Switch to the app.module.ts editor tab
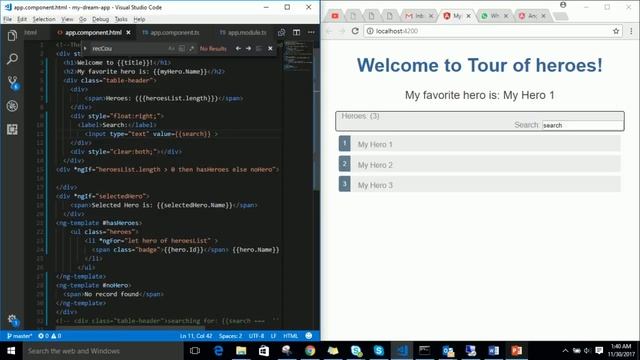Viewport: 640px width, 360px height. [243, 32]
